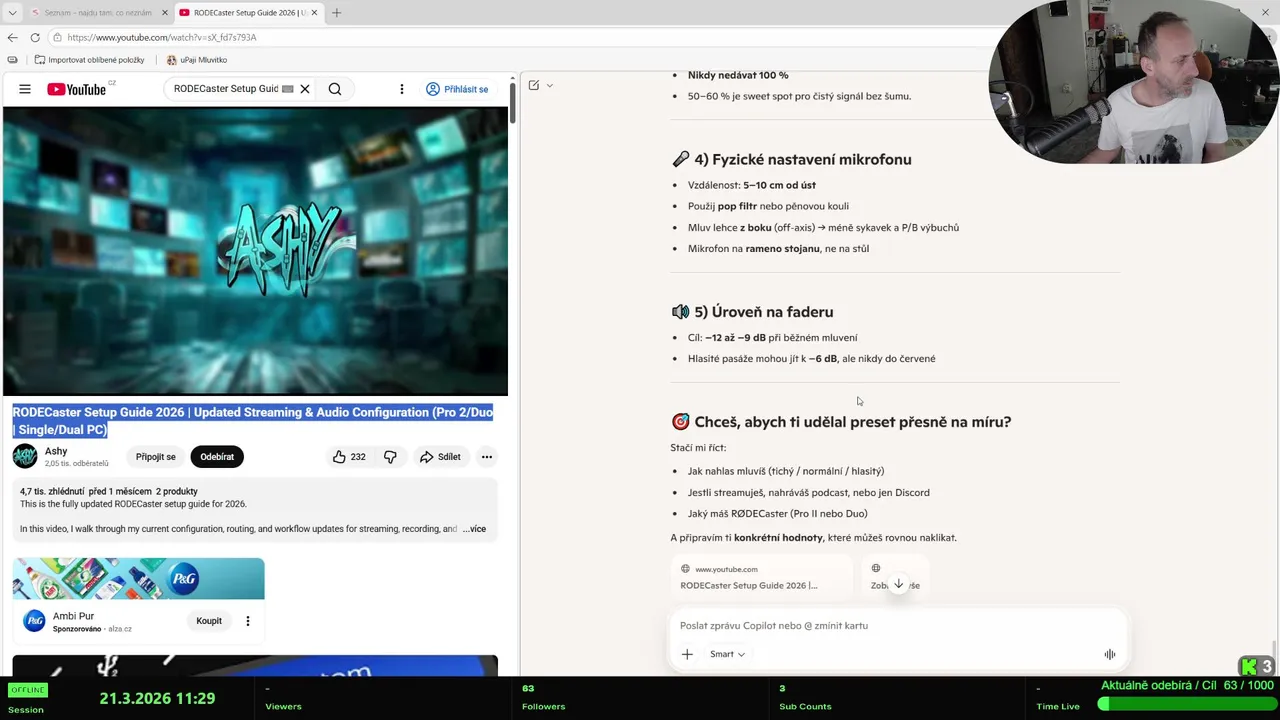Clear the YouTube search box text
This screenshot has height=720, width=1280.
(305, 89)
